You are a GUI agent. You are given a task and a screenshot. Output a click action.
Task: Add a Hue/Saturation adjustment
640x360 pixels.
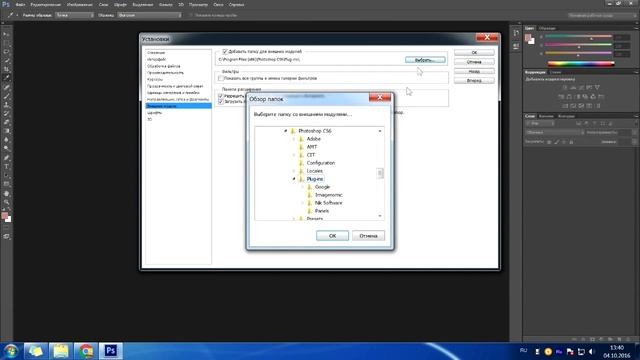561,97
